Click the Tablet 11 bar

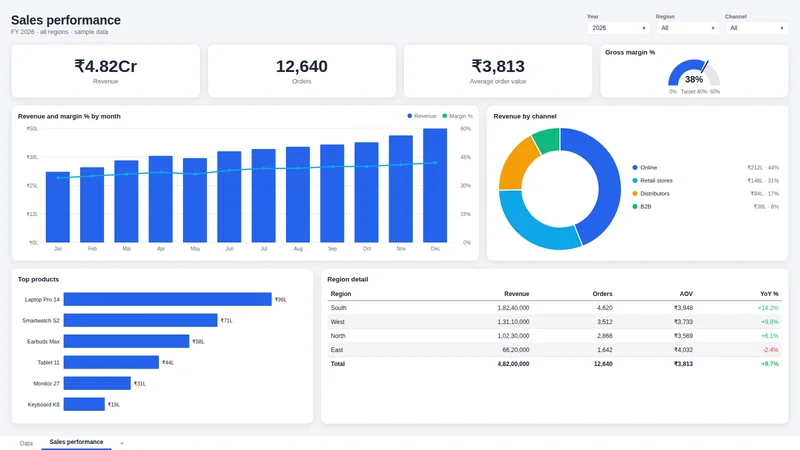click(x=111, y=362)
